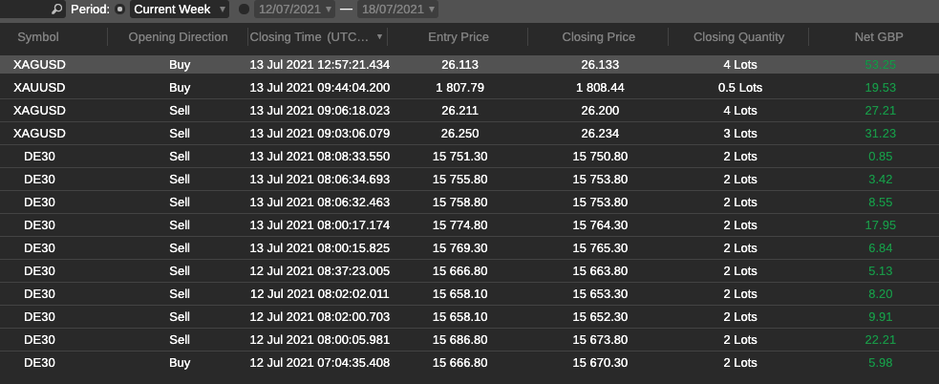939x384 pixels.
Task: Select the DE30 Buy row at 07:04:35
Action: click(x=470, y=362)
